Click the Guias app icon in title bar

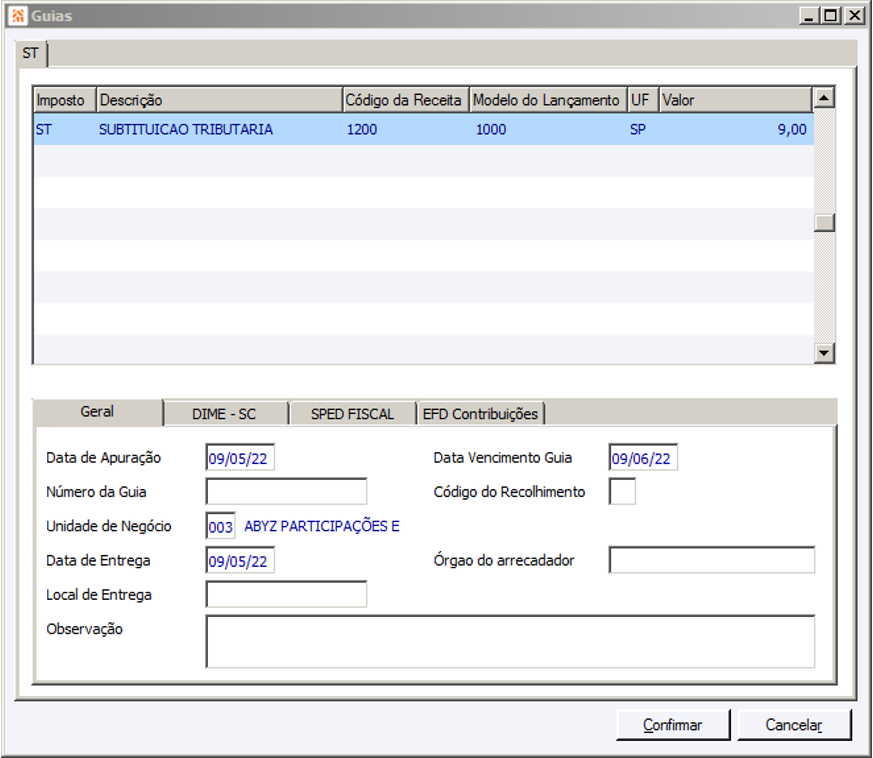click(18, 16)
